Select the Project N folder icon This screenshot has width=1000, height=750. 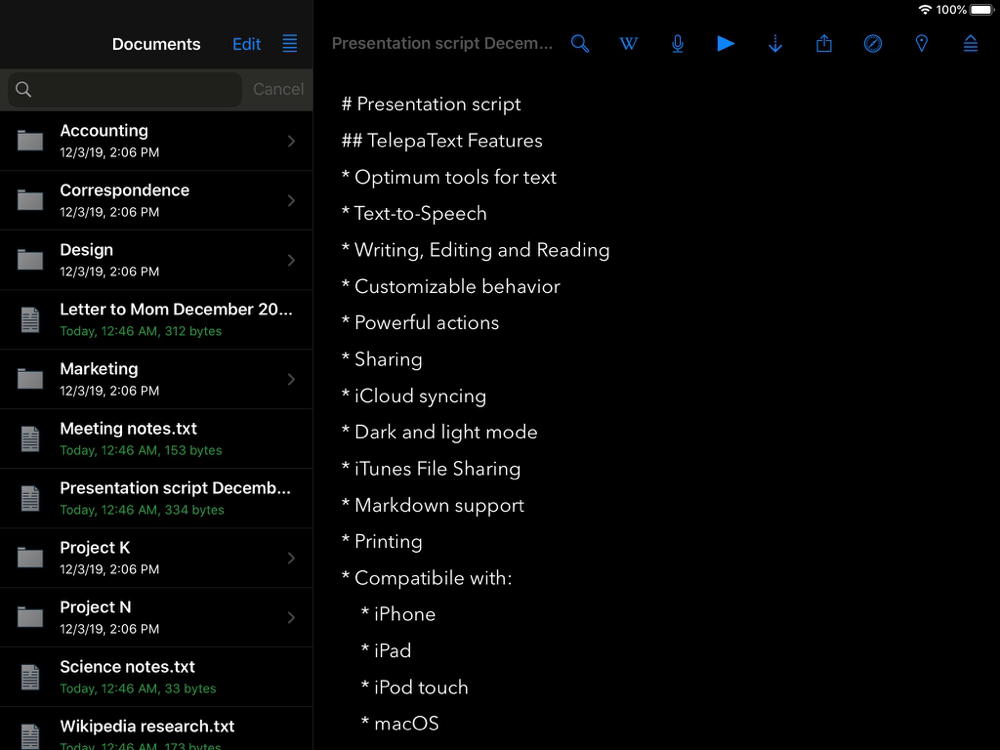click(30, 617)
